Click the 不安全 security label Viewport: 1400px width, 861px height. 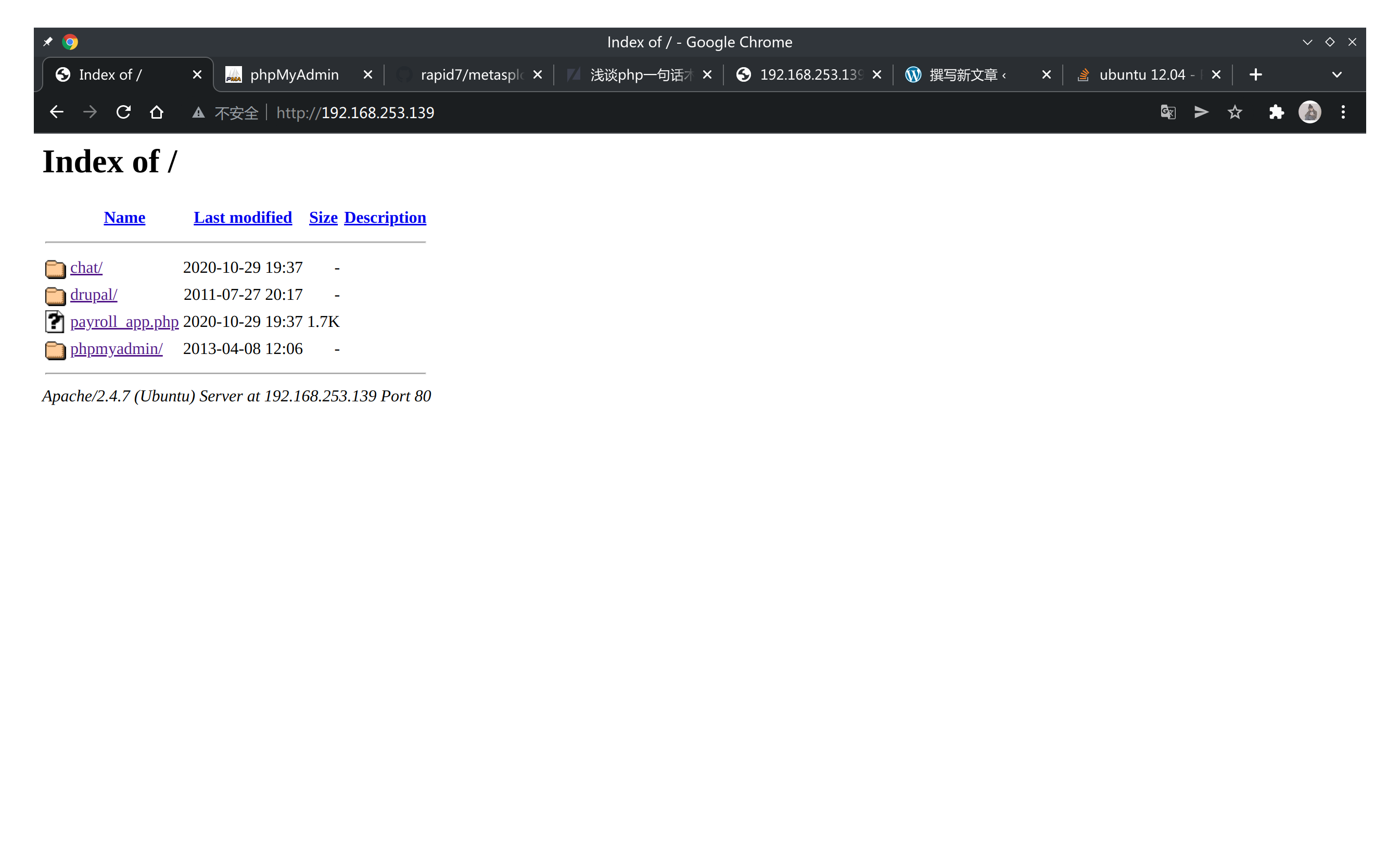point(237,113)
